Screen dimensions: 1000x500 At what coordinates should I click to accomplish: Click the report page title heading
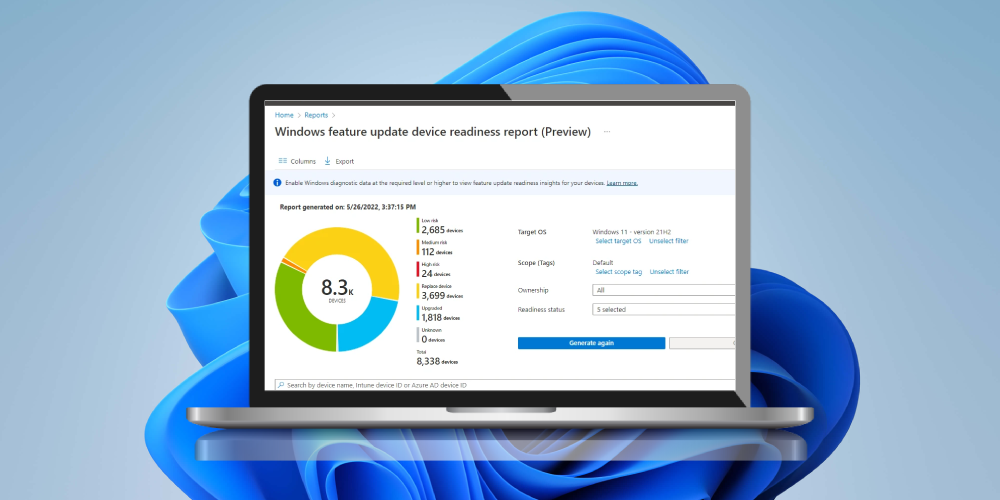(432, 132)
